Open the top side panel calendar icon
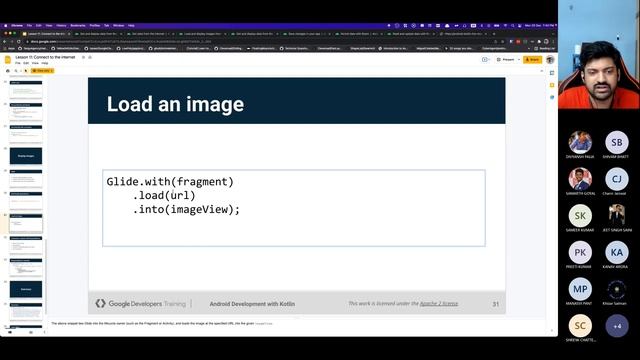Image resolution: width=640 pixels, height=360 pixels. [x=552, y=73]
